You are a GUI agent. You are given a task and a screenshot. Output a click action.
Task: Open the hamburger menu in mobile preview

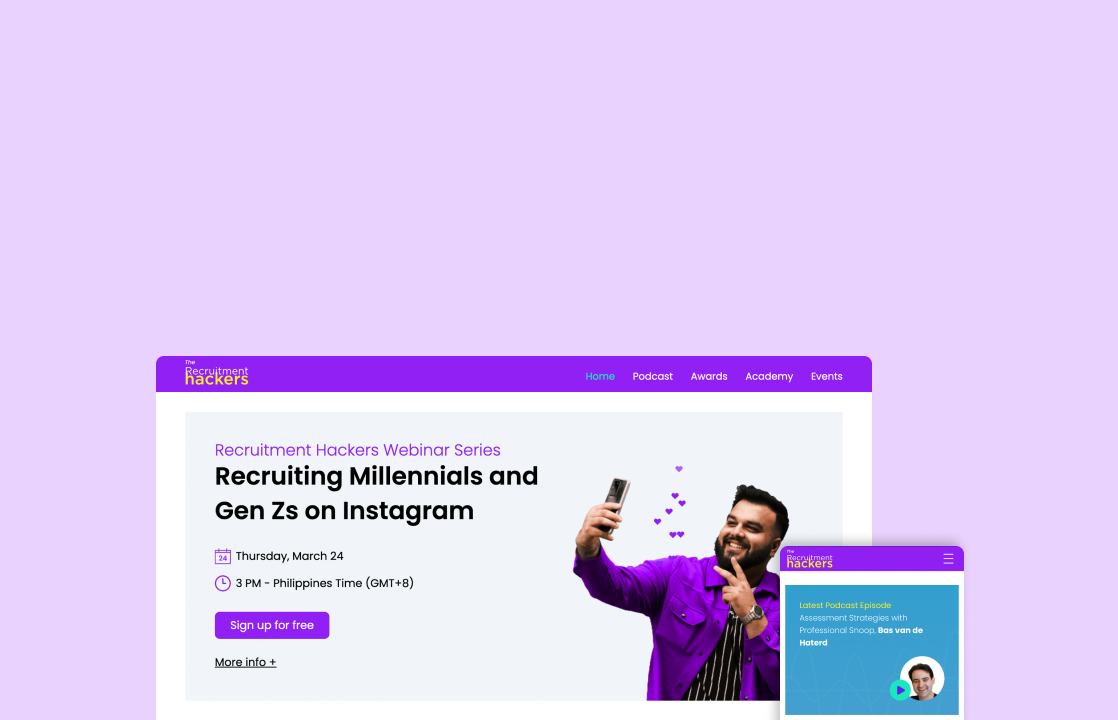(948, 559)
